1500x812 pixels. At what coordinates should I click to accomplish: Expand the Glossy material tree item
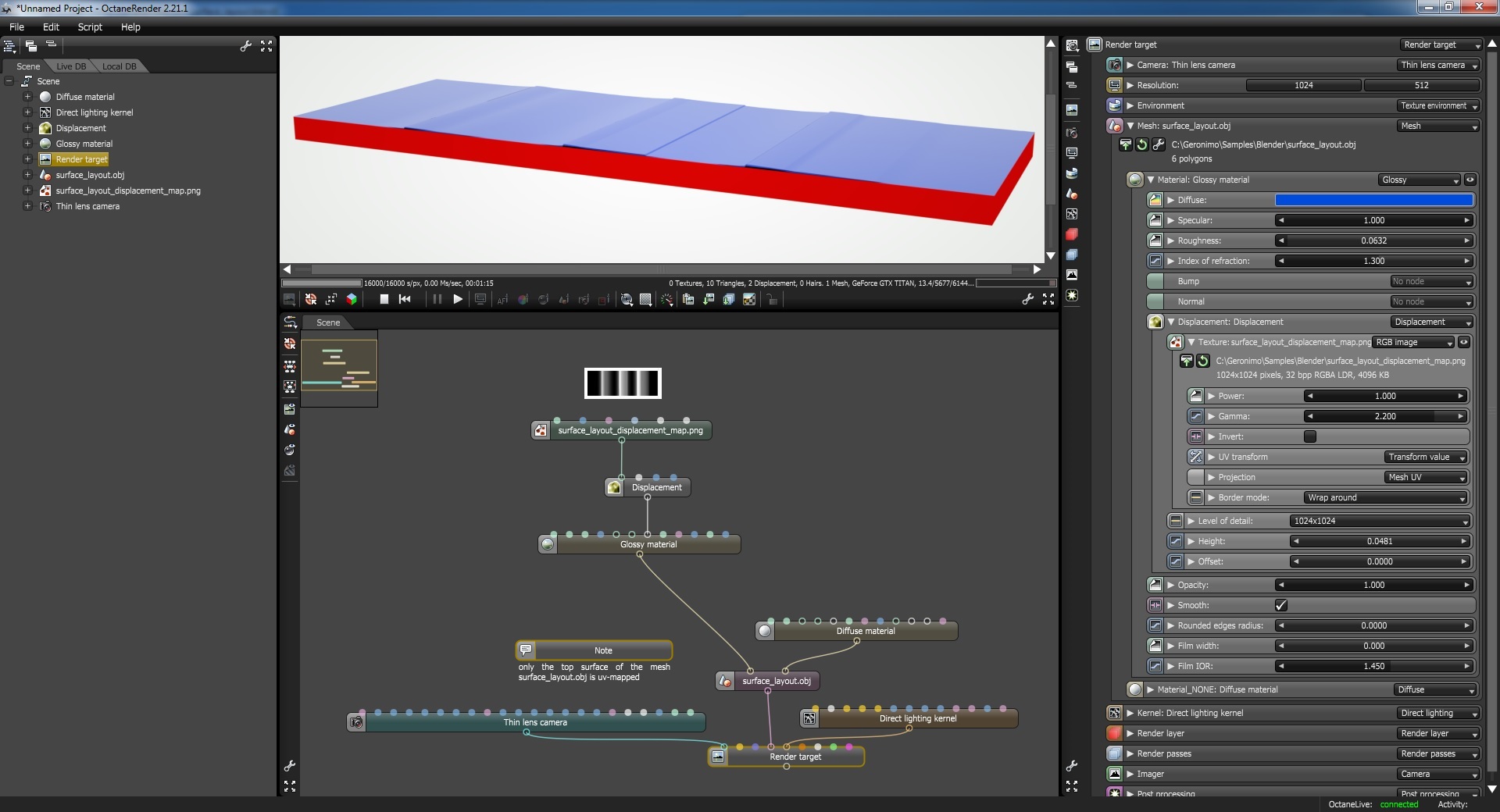27,144
